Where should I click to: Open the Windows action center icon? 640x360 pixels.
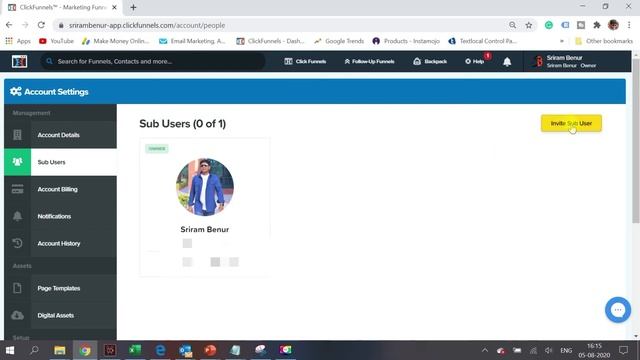tap(623, 350)
